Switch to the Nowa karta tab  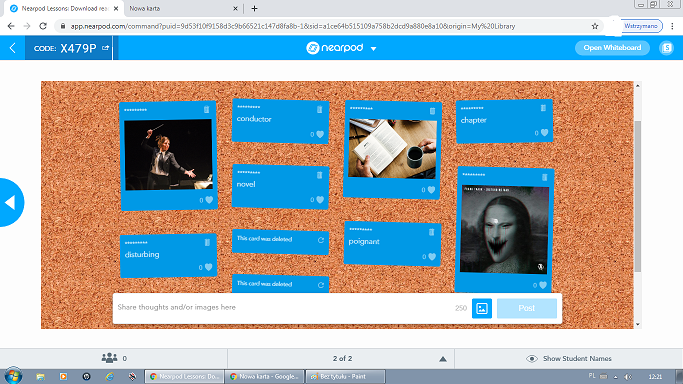click(181, 8)
